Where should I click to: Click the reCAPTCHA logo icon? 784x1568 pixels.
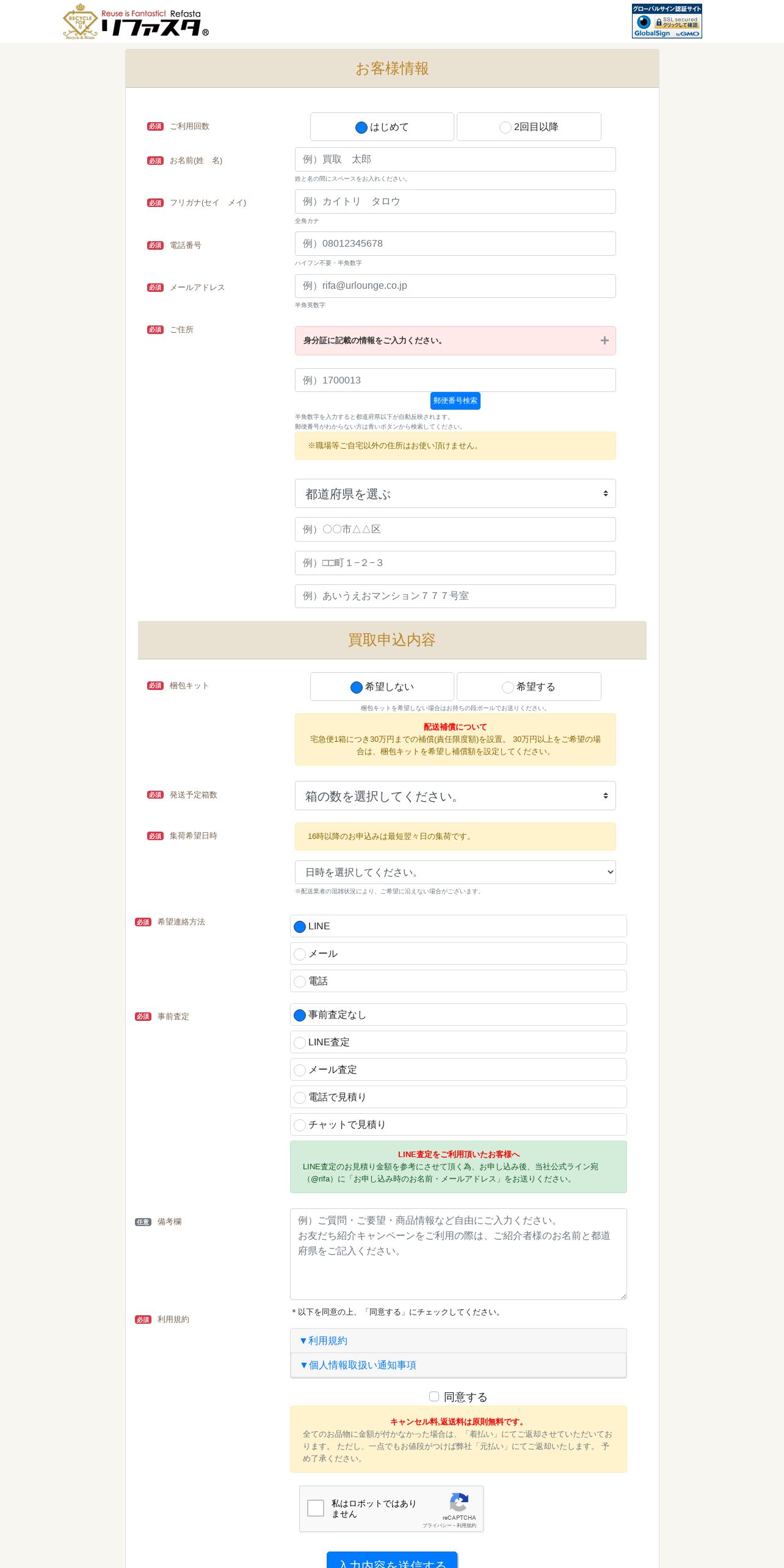459,1502
